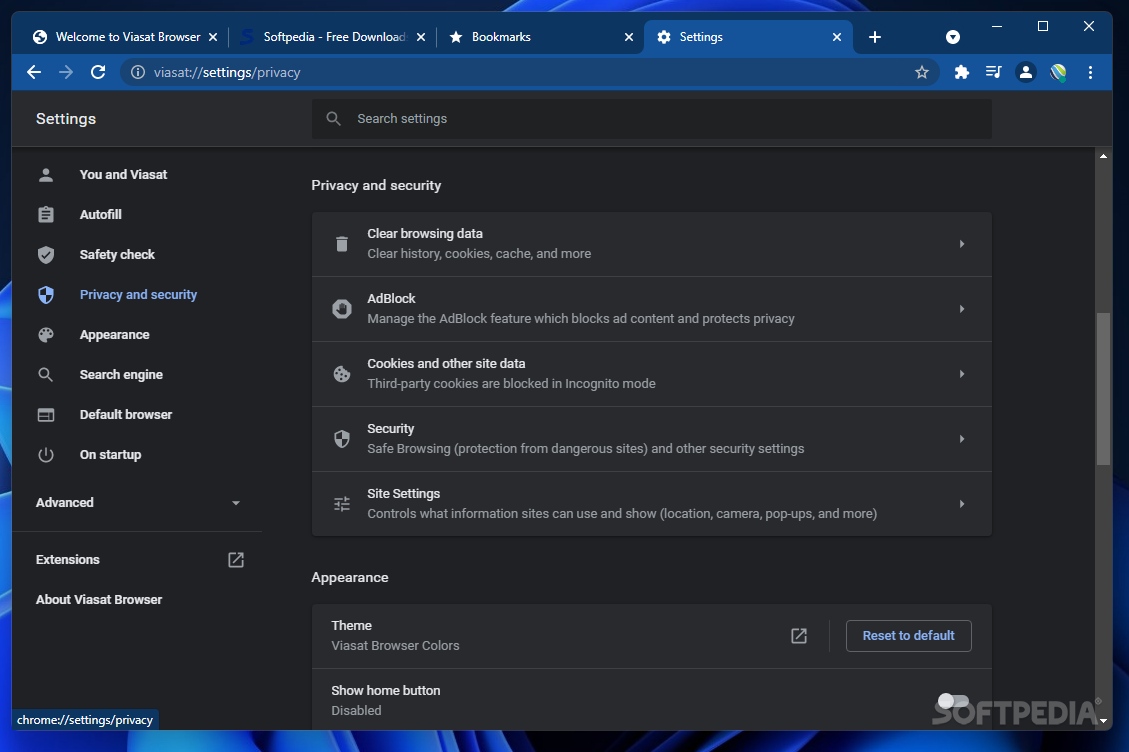Close the Softpedia tab

point(420,37)
